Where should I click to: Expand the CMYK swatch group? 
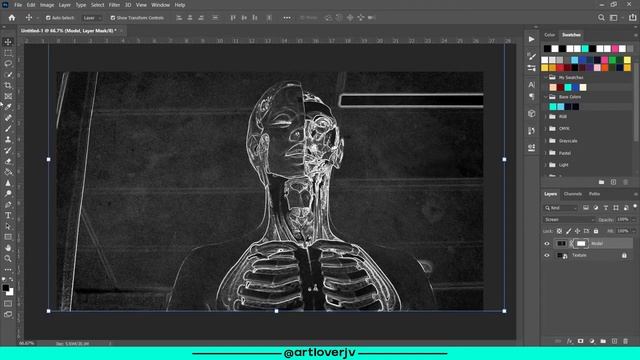pyautogui.click(x=546, y=129)
